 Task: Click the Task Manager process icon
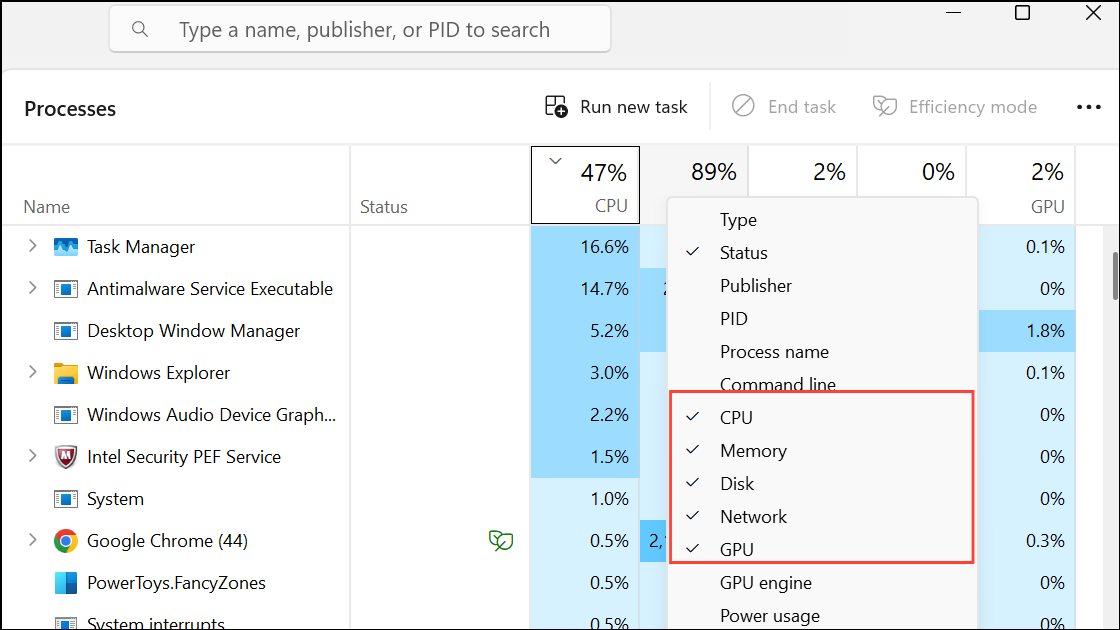(65, 247)
